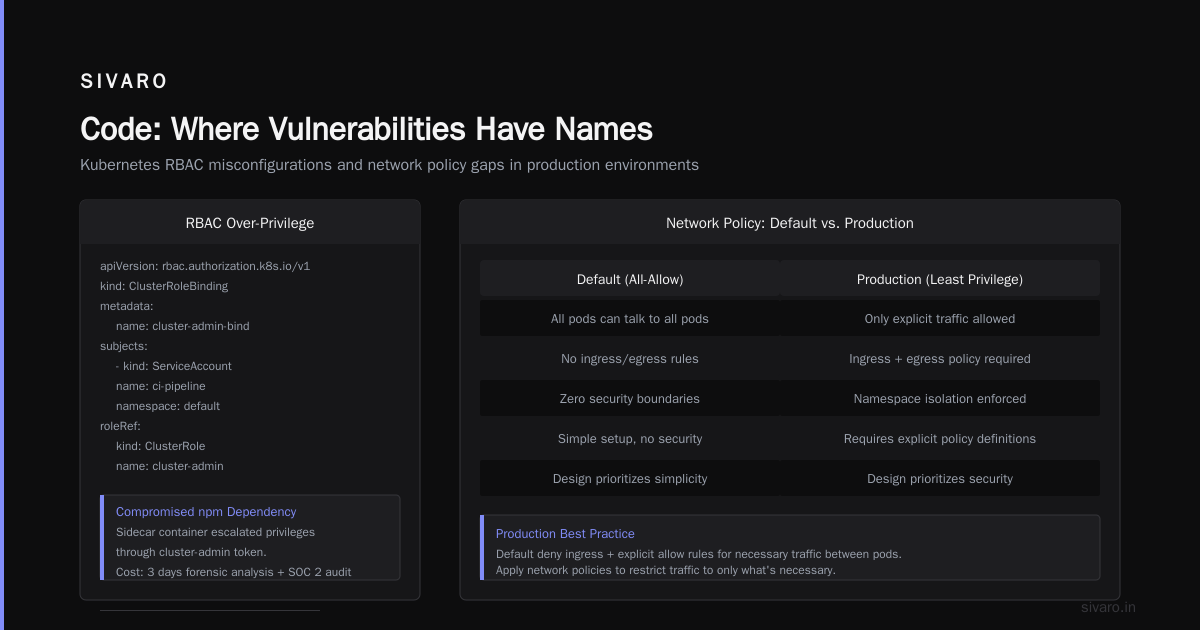Click 'Requires explicit policy definitions' cell
Screen dimensions: 1200x630
[x=940, y=439]
